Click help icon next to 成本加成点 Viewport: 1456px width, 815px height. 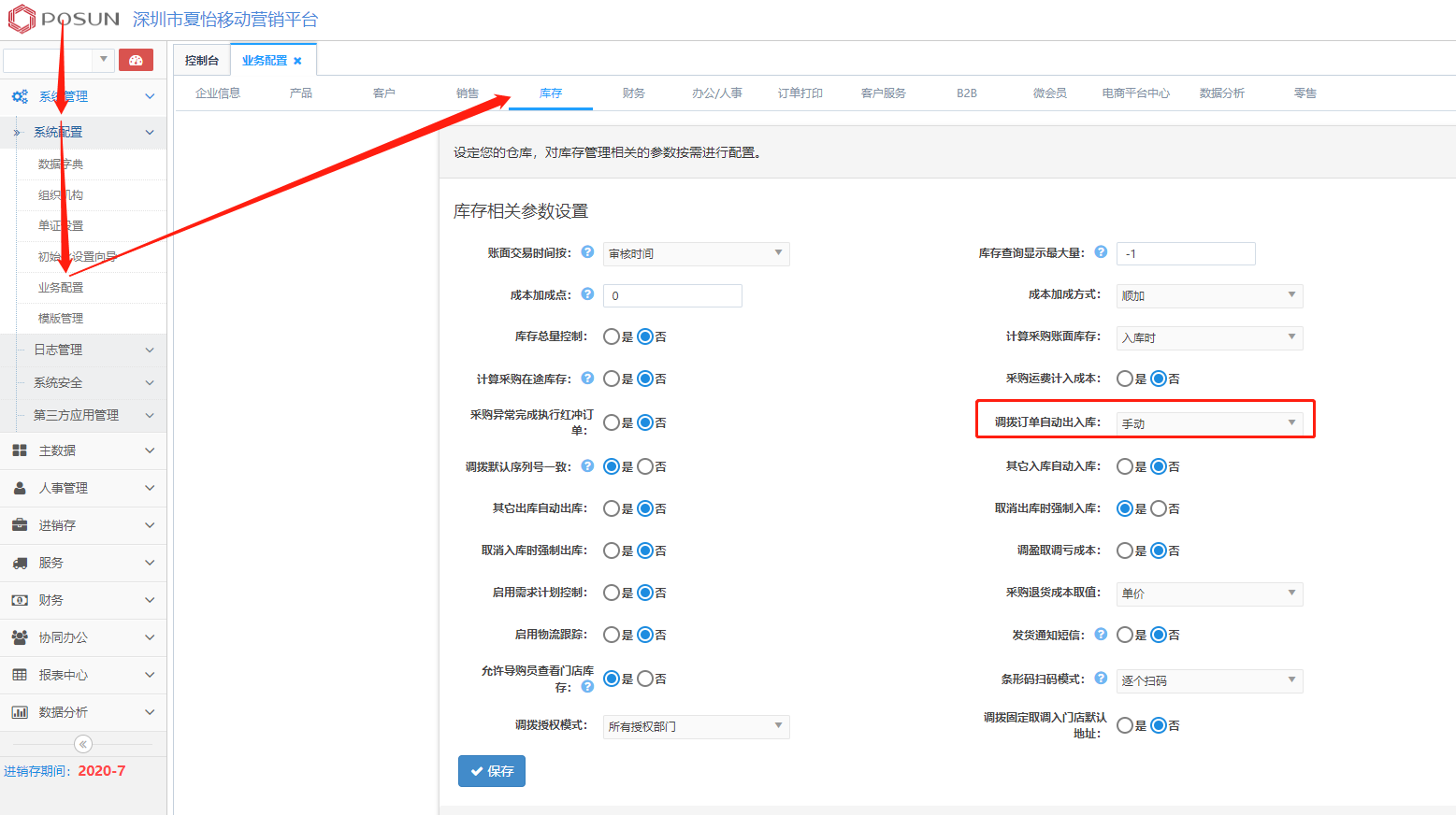[x=587, y=294]
